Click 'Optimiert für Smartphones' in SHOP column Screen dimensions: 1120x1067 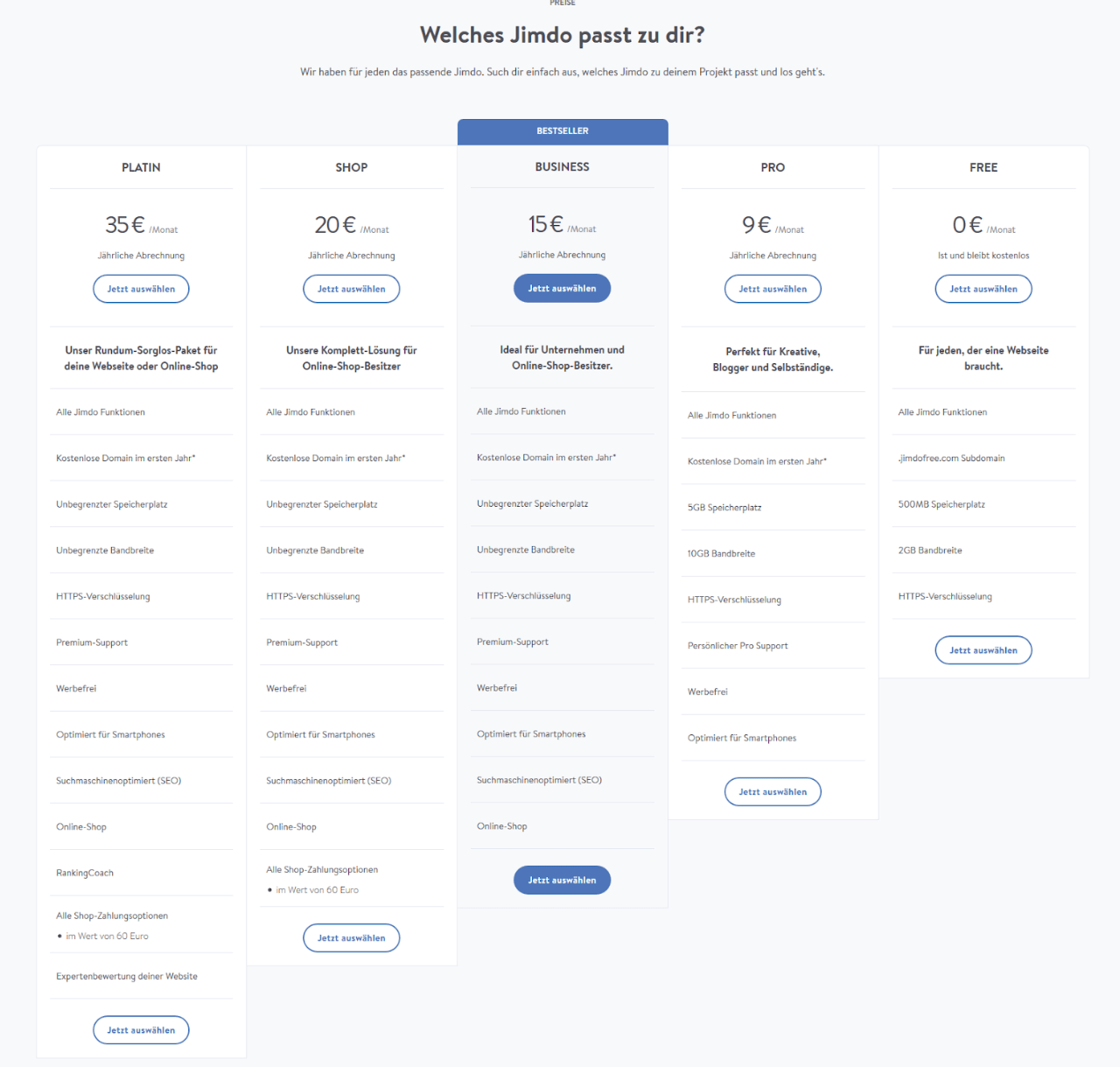click(321, 735)
